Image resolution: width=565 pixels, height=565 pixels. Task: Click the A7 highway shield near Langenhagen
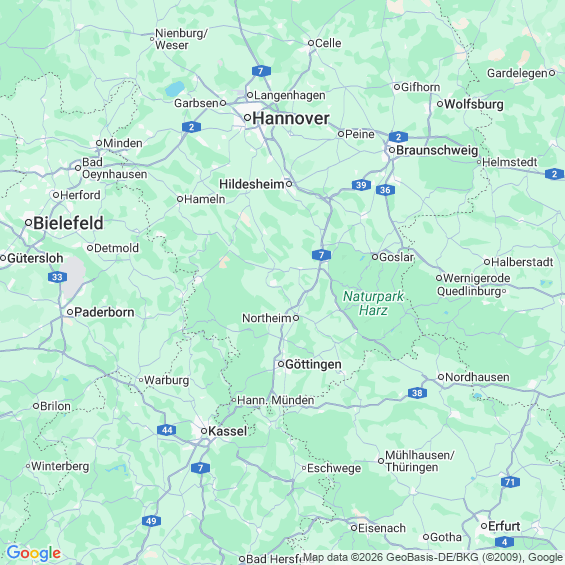[x=261, y=71]
